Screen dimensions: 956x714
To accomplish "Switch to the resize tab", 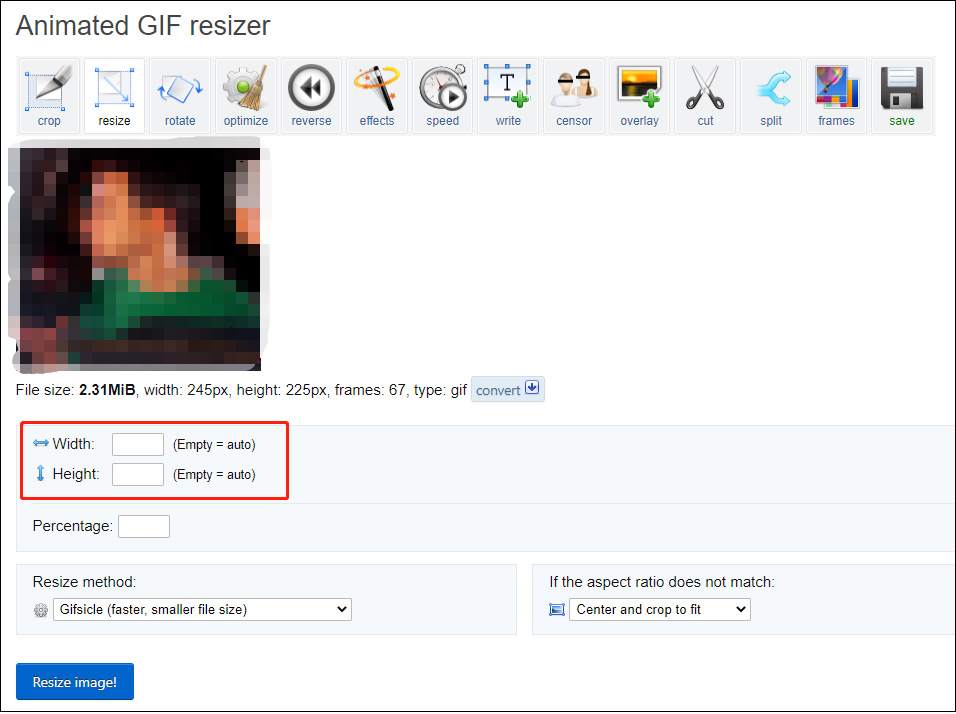I will (114, 95).
